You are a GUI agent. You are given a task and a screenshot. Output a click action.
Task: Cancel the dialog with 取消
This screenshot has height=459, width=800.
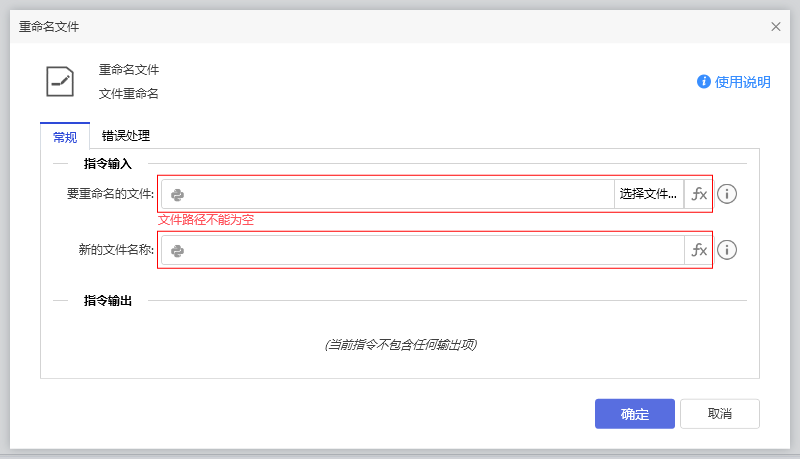tap(719, 414)
